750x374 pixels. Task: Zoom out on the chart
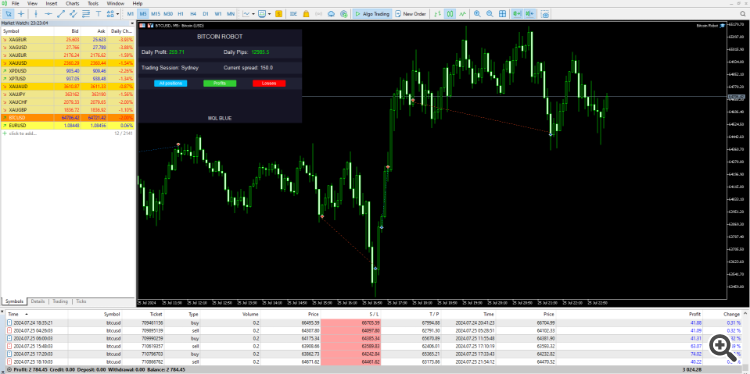(x=490, y=14)
